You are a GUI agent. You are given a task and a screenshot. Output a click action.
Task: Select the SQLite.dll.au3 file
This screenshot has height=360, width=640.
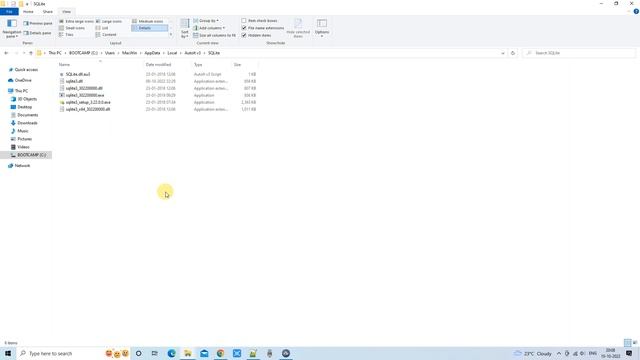pyautogui.click(x=78, y=74)
